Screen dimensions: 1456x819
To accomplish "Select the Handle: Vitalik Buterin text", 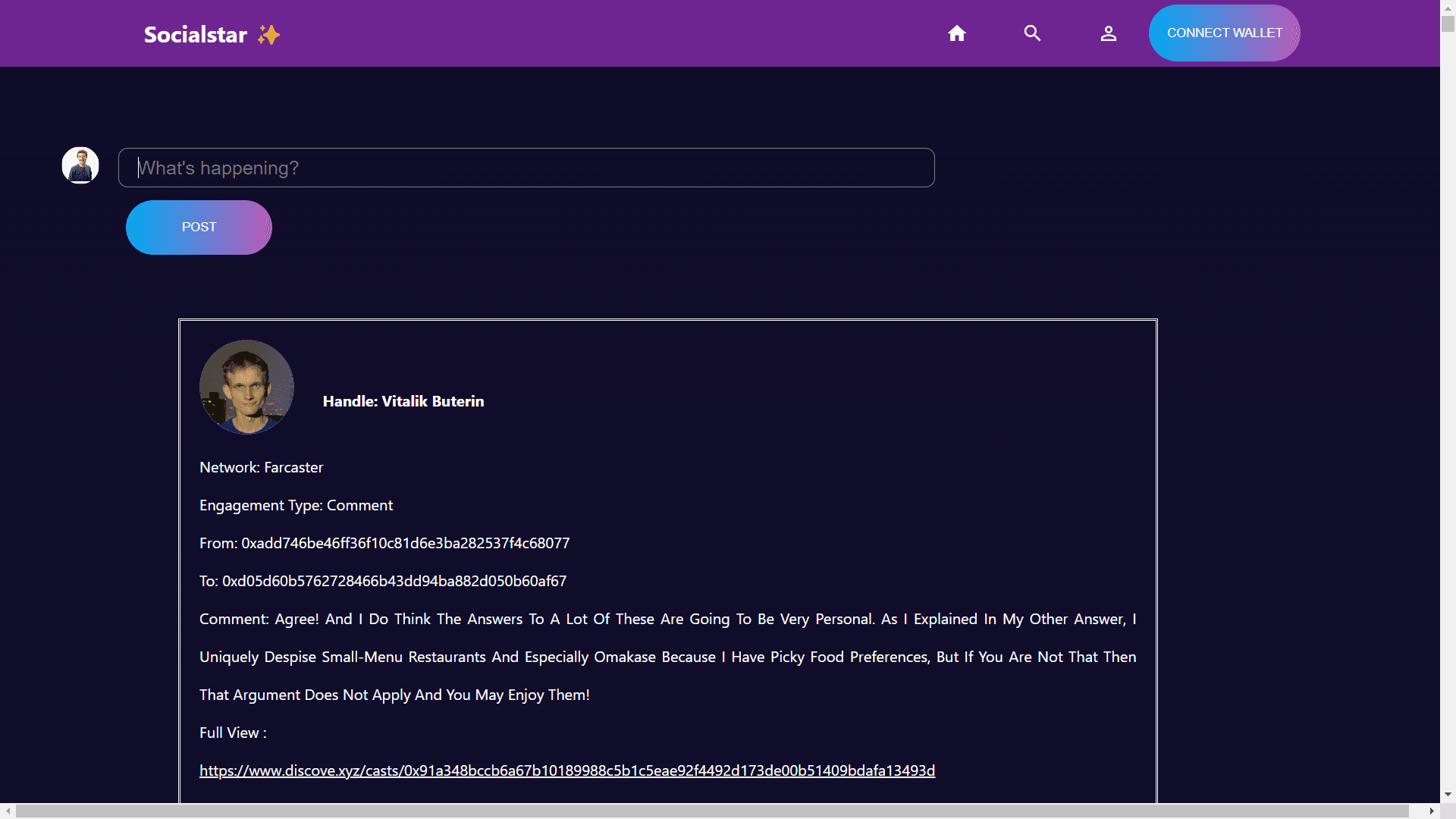I will click(403, 401).
